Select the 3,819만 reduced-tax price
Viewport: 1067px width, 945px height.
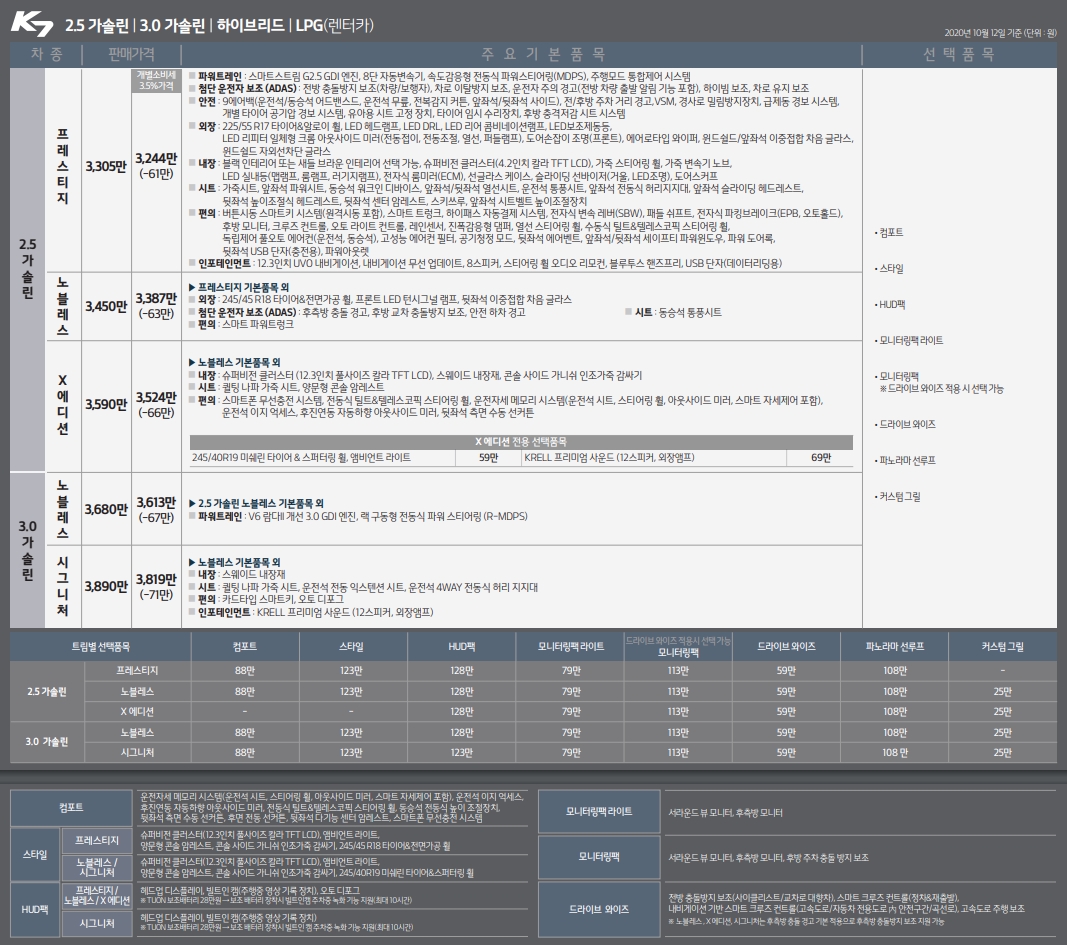coord(156,579)
